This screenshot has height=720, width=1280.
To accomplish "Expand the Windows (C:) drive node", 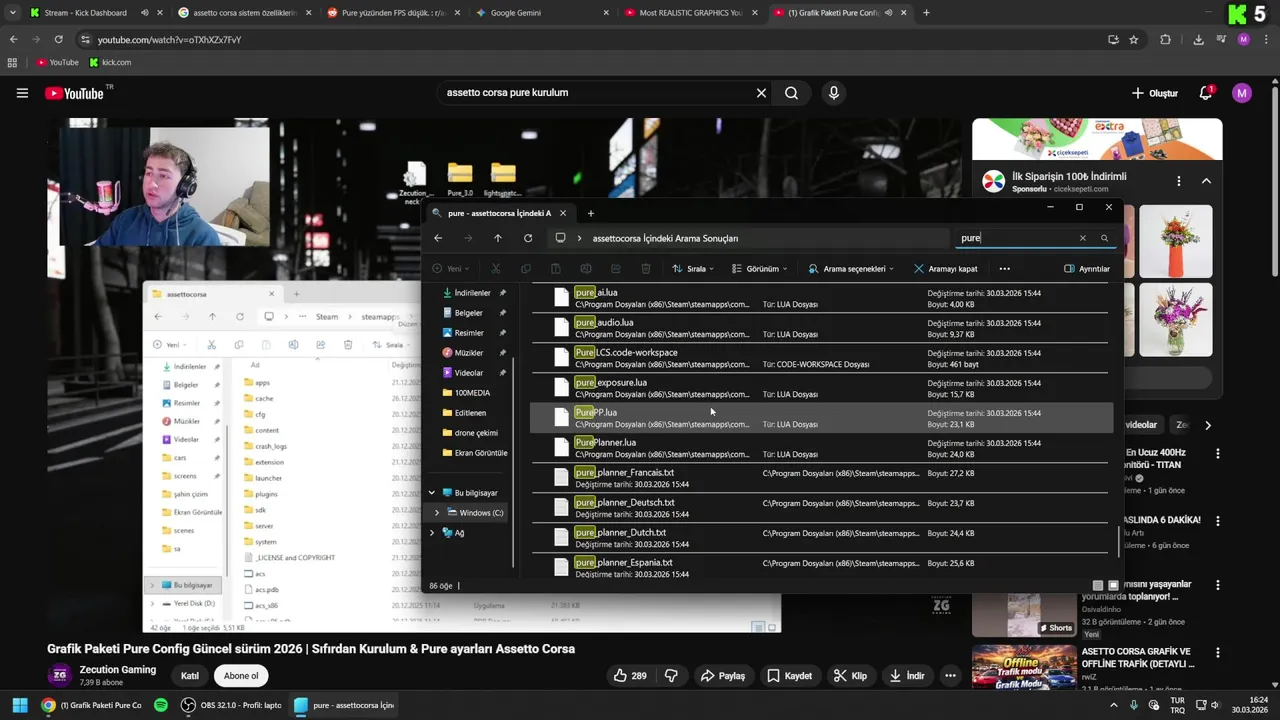I will [437, 513].
